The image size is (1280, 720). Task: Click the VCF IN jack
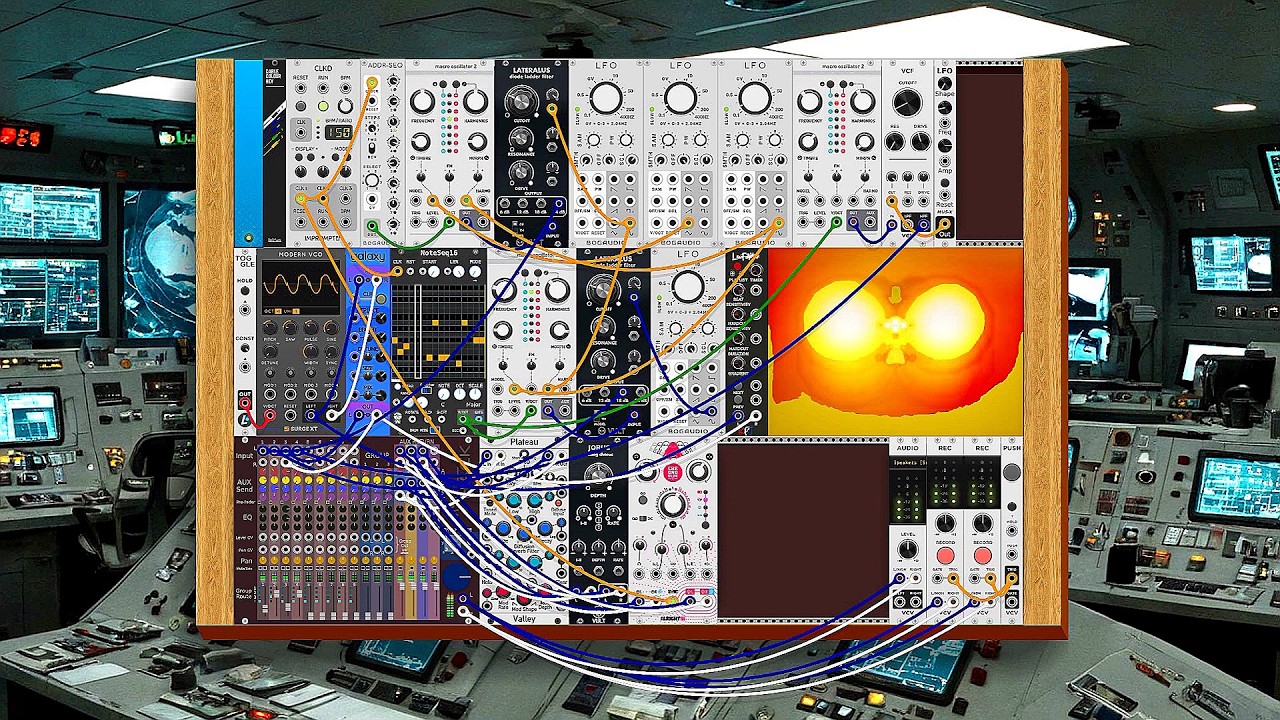tap(892, 224)
